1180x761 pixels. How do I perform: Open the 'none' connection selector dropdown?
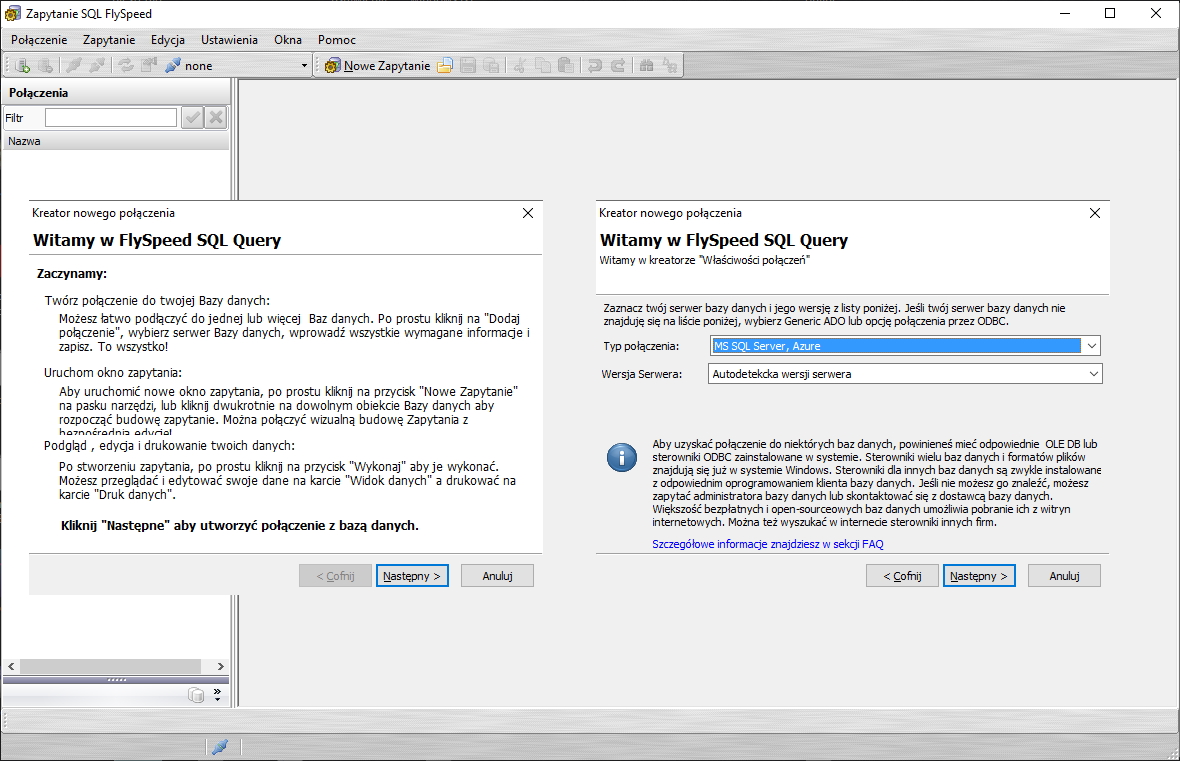304,65
